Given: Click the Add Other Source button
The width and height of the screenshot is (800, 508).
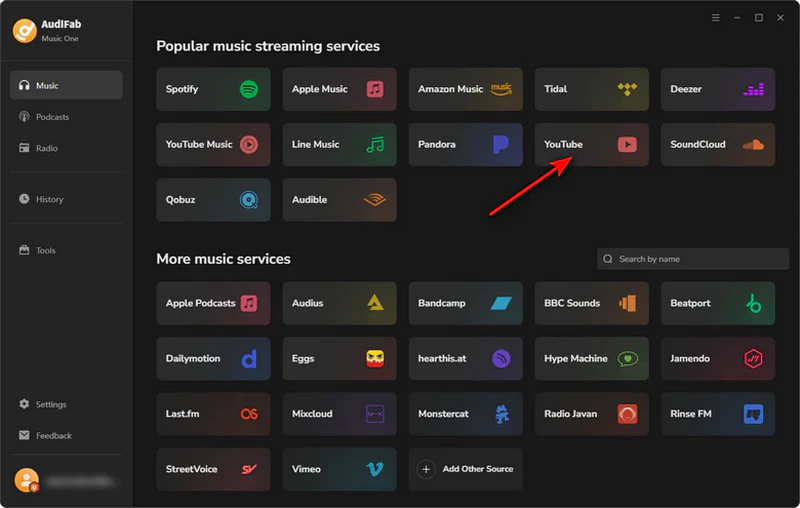Looking at the screenshot, I should (x=465, y=469).
